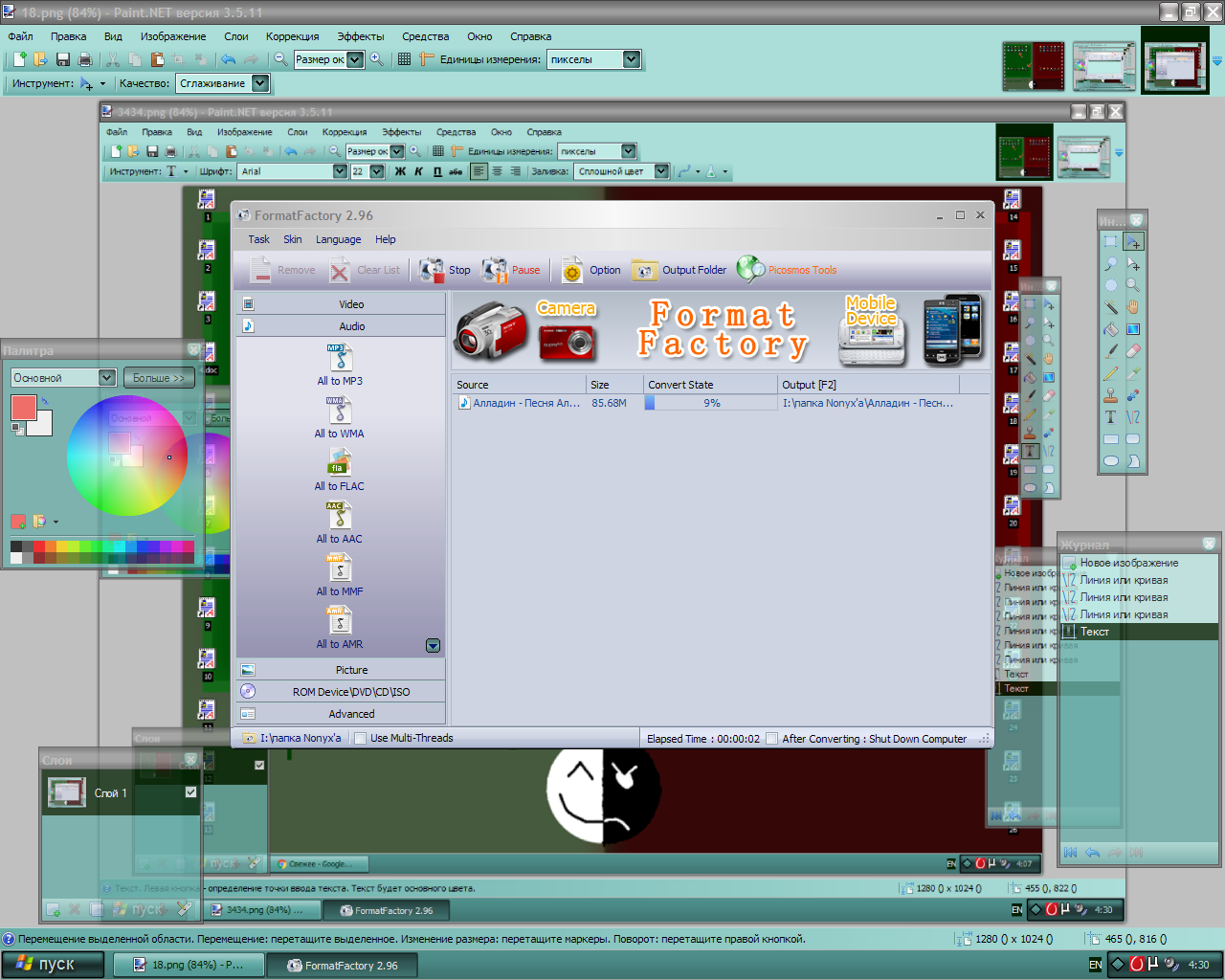
Task: Check After Converting Shut Down Computer box
Action: coord(771,739)
